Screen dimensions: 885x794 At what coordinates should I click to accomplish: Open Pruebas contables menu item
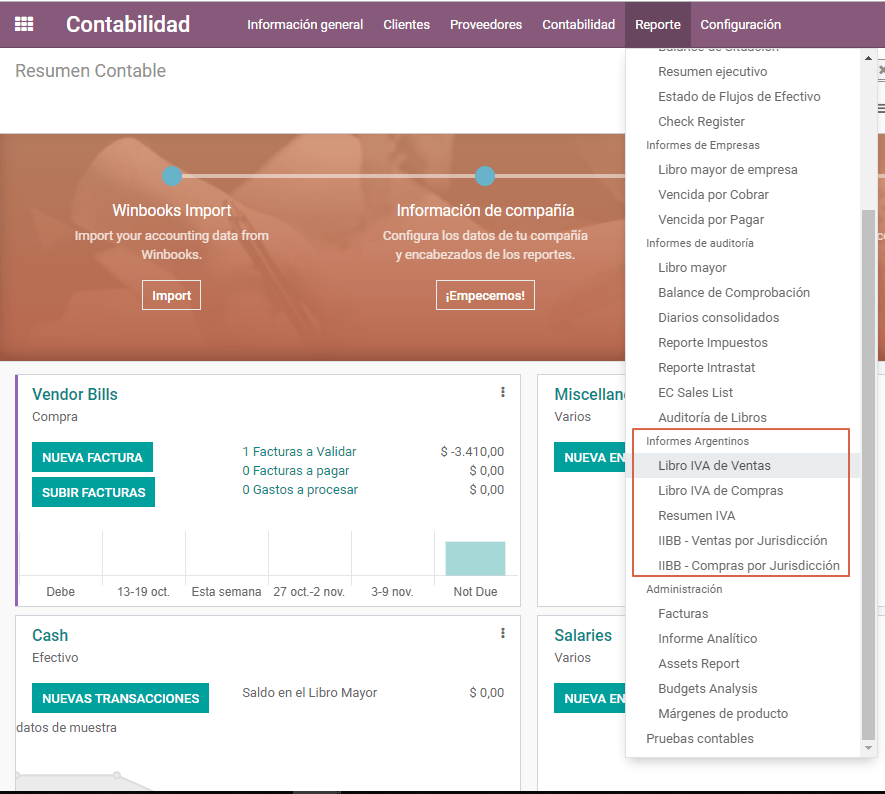coord(700,739)
